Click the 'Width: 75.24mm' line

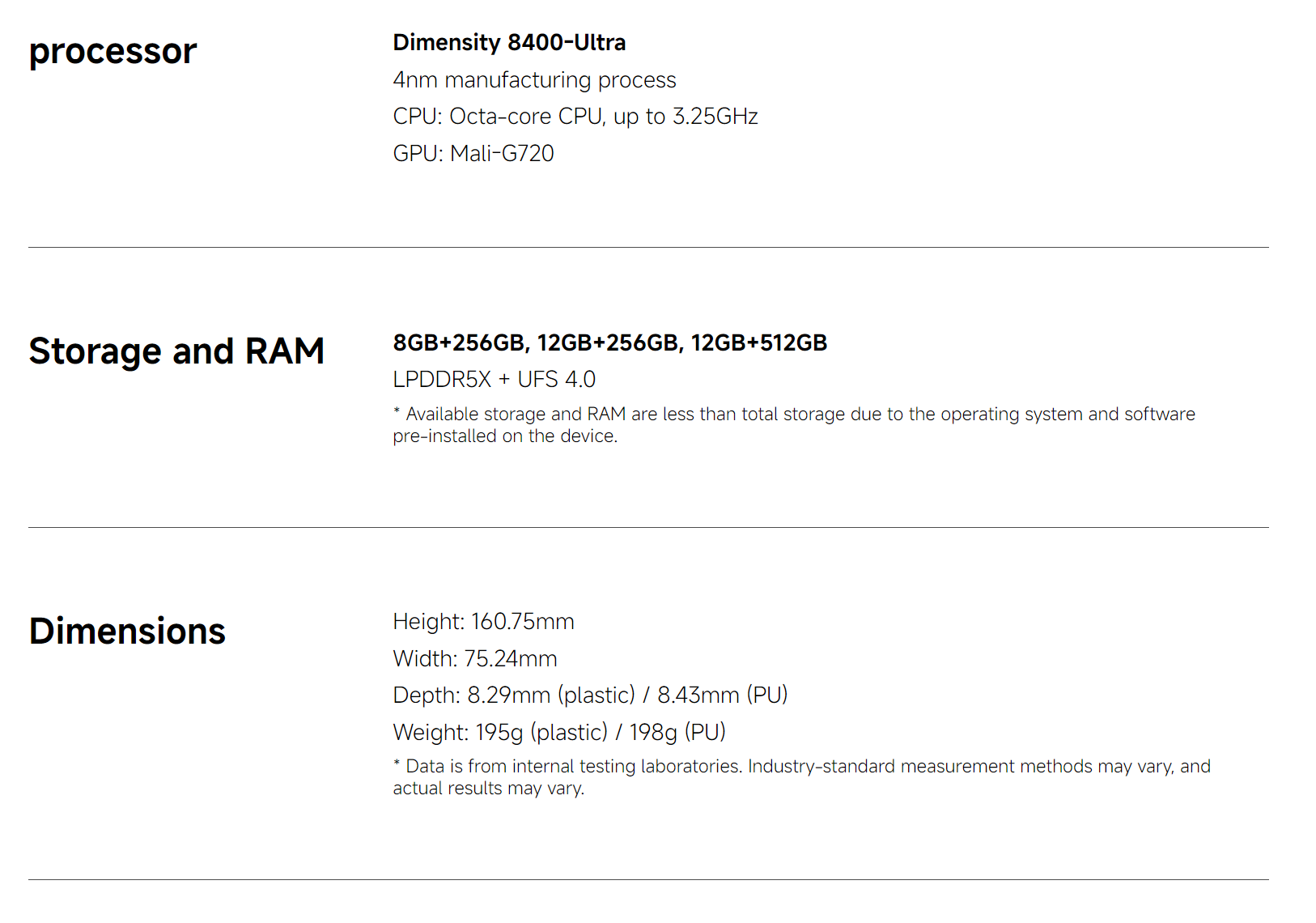(475, 659)
